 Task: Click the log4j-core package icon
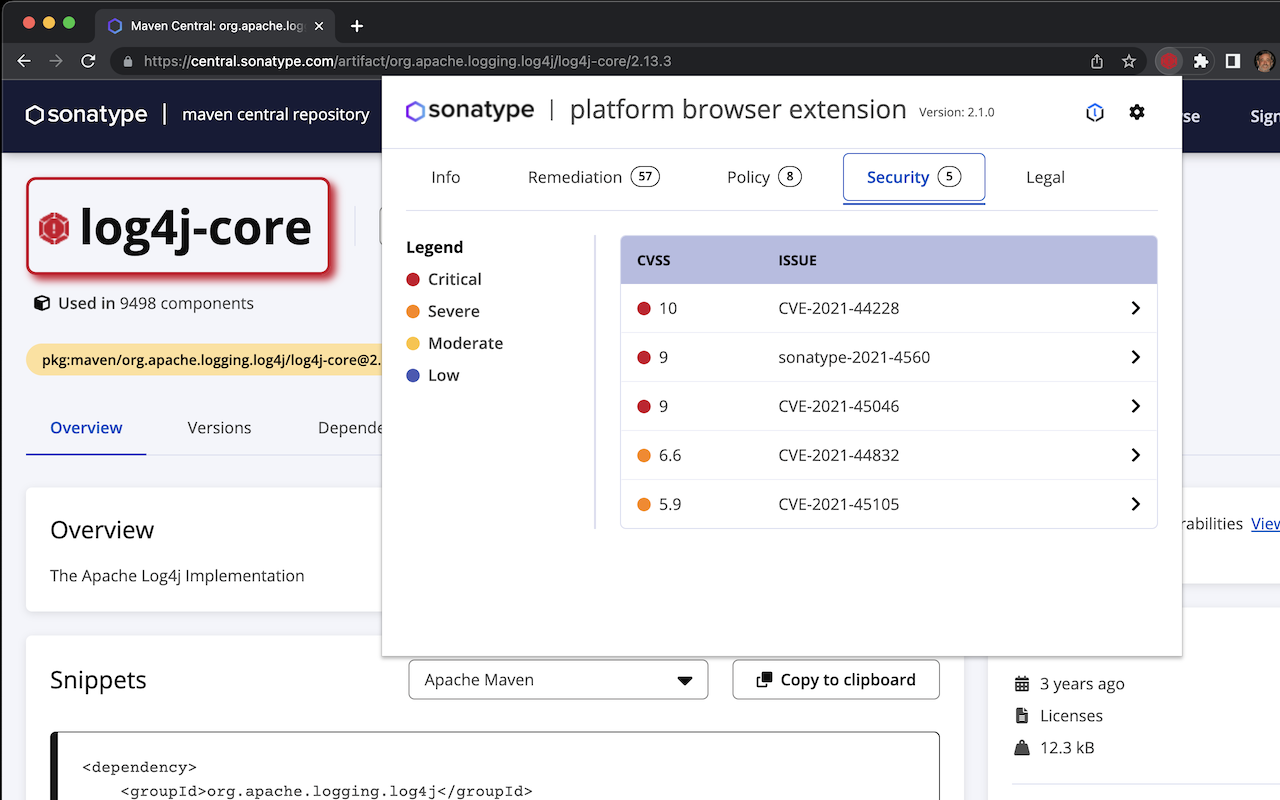click(53, 227)
